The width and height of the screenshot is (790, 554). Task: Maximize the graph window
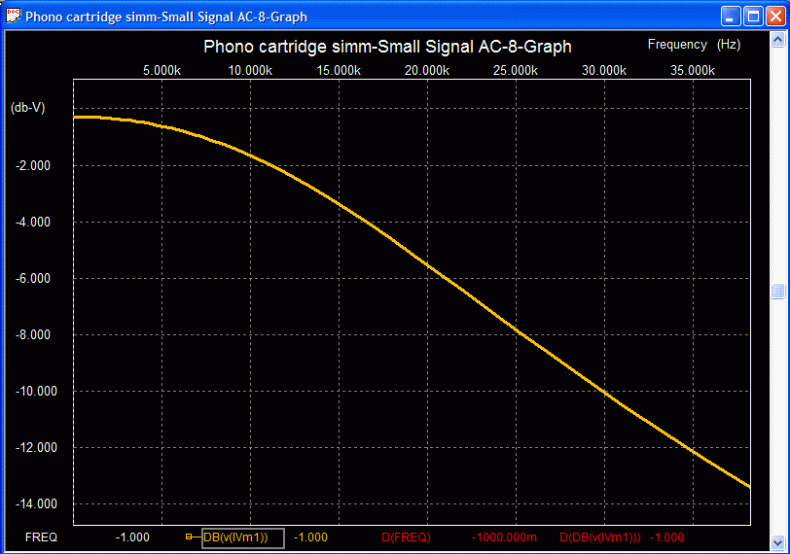click(753, 16)
